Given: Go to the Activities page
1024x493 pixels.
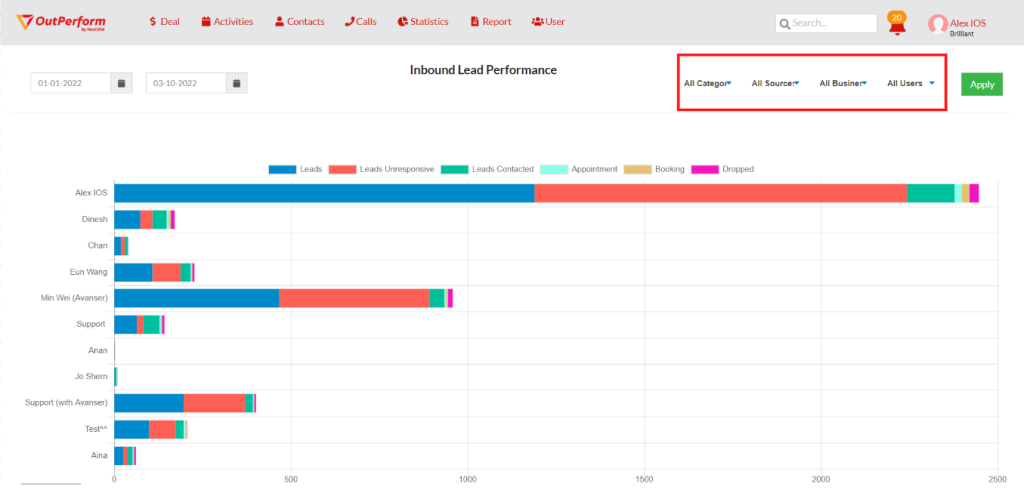Looking at the screenshot, I should click(x=227, y=21).
